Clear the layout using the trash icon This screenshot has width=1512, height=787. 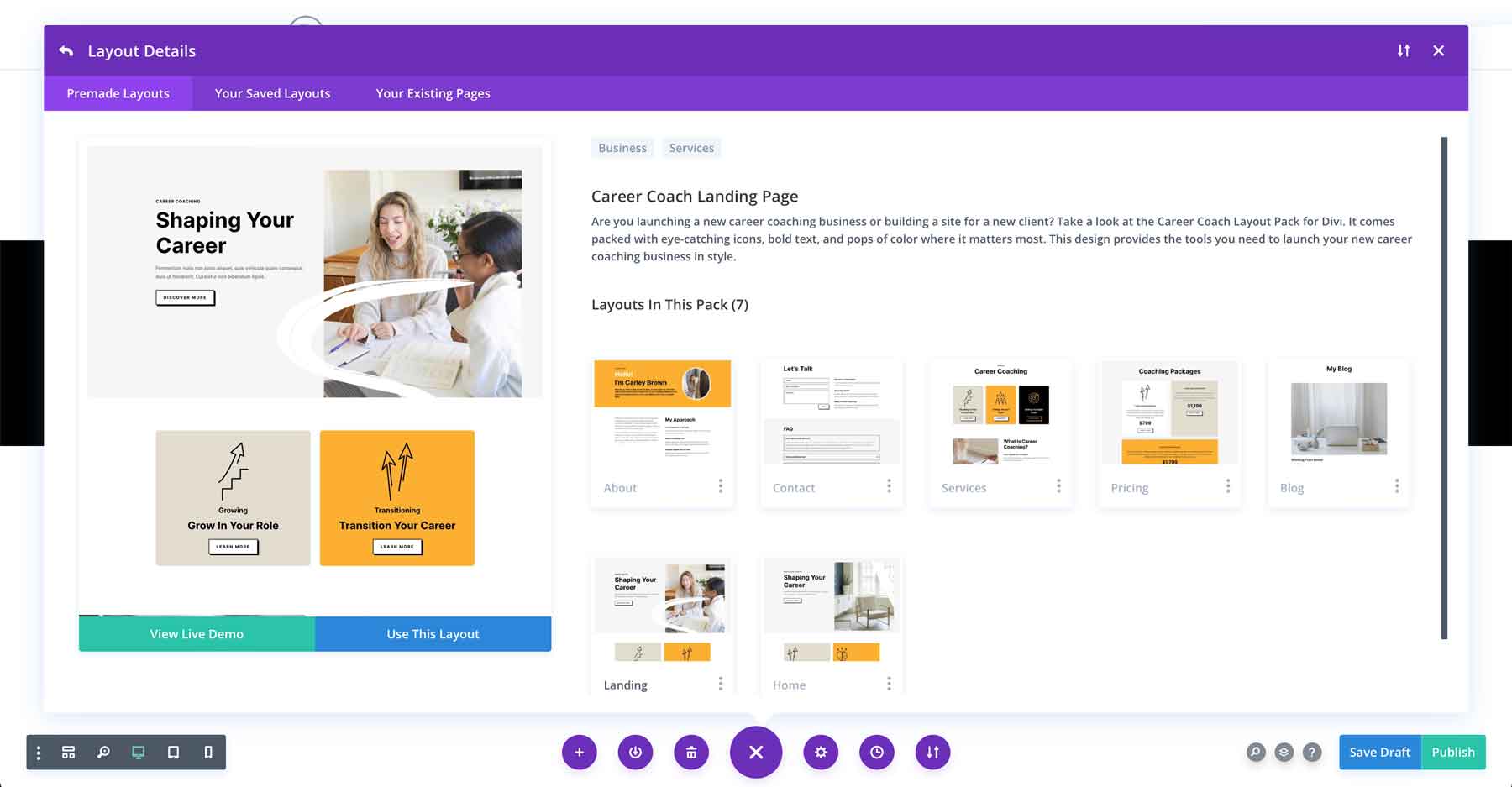click(691, 752)
